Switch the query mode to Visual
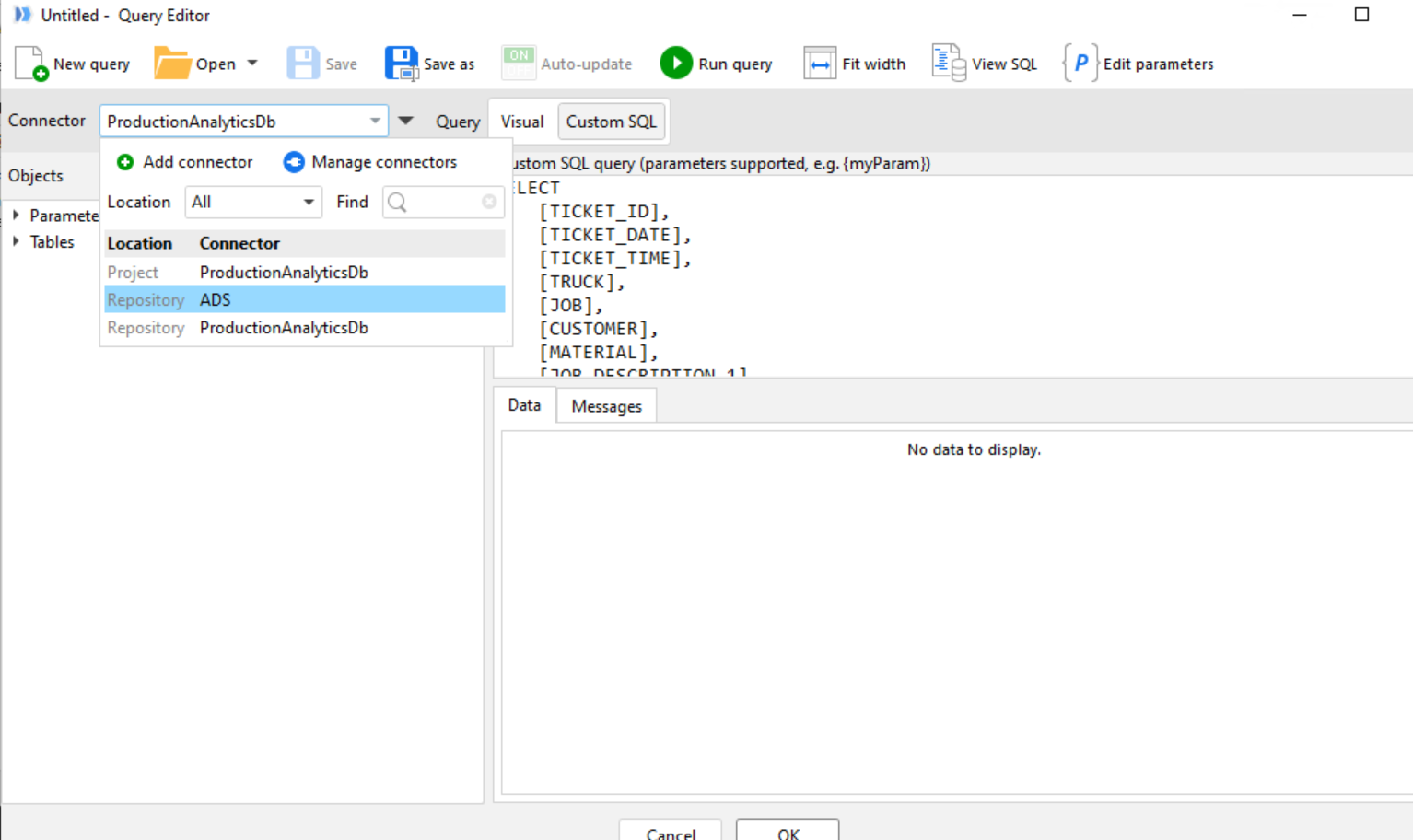The width and height of the screenshot is (1413, 840). click(x=522, y=122)
